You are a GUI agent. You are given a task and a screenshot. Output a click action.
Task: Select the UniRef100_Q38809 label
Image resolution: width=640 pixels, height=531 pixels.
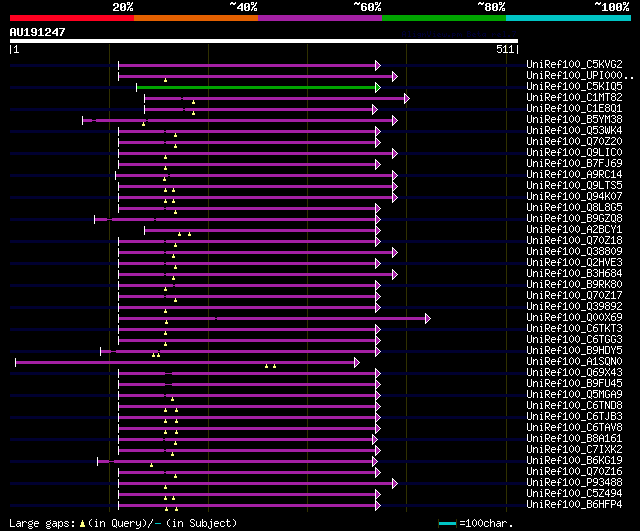click(x=574, y=252)
